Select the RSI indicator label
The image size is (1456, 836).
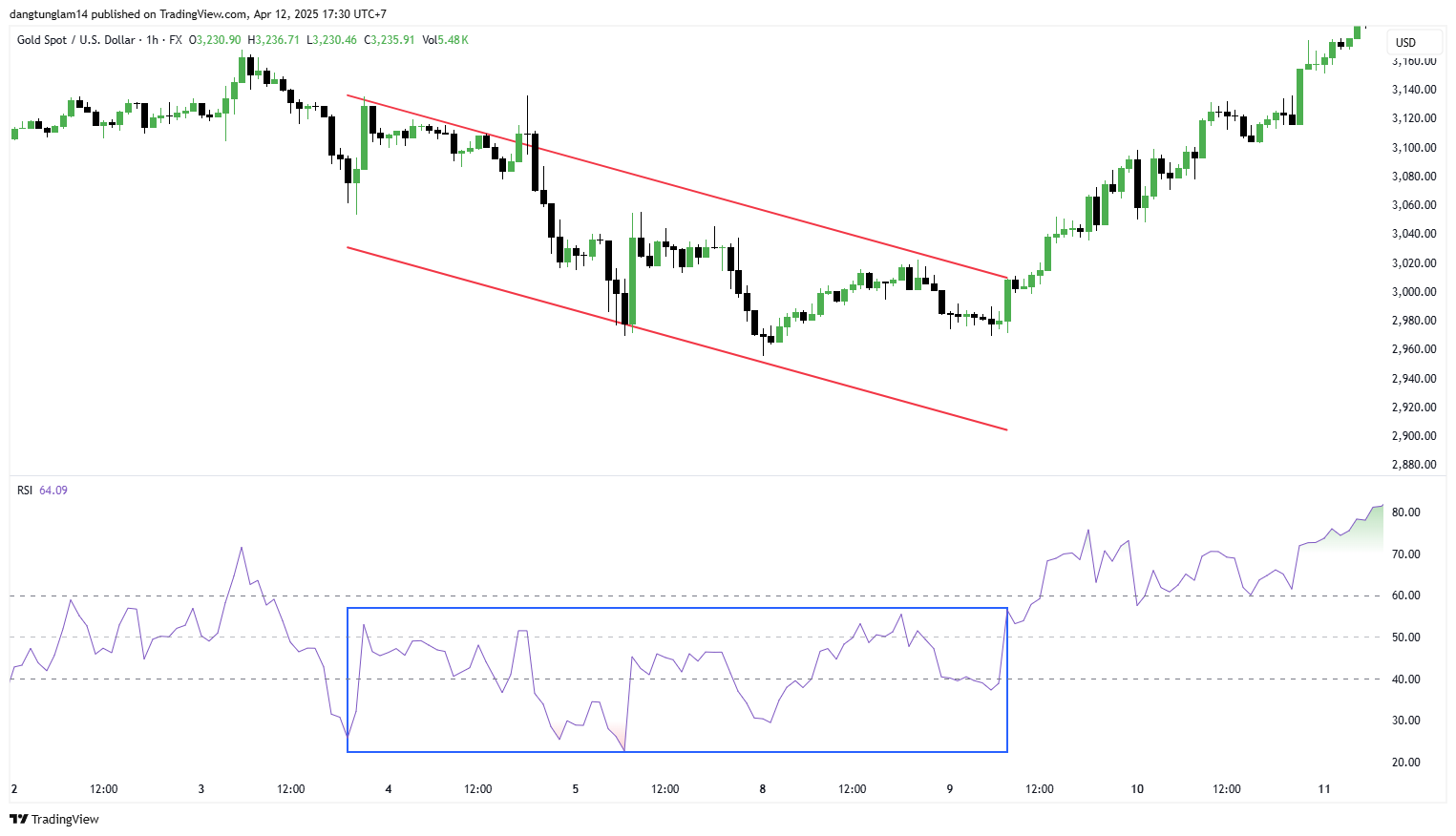pos(25,491)
